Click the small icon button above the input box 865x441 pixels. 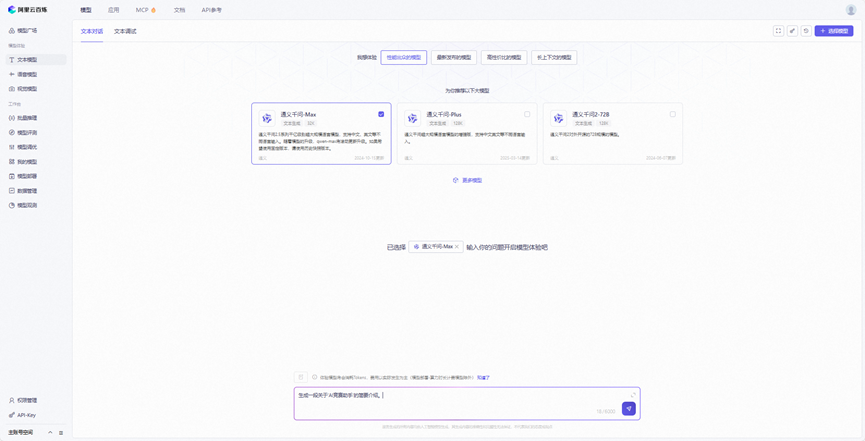(x=301, y=377)
